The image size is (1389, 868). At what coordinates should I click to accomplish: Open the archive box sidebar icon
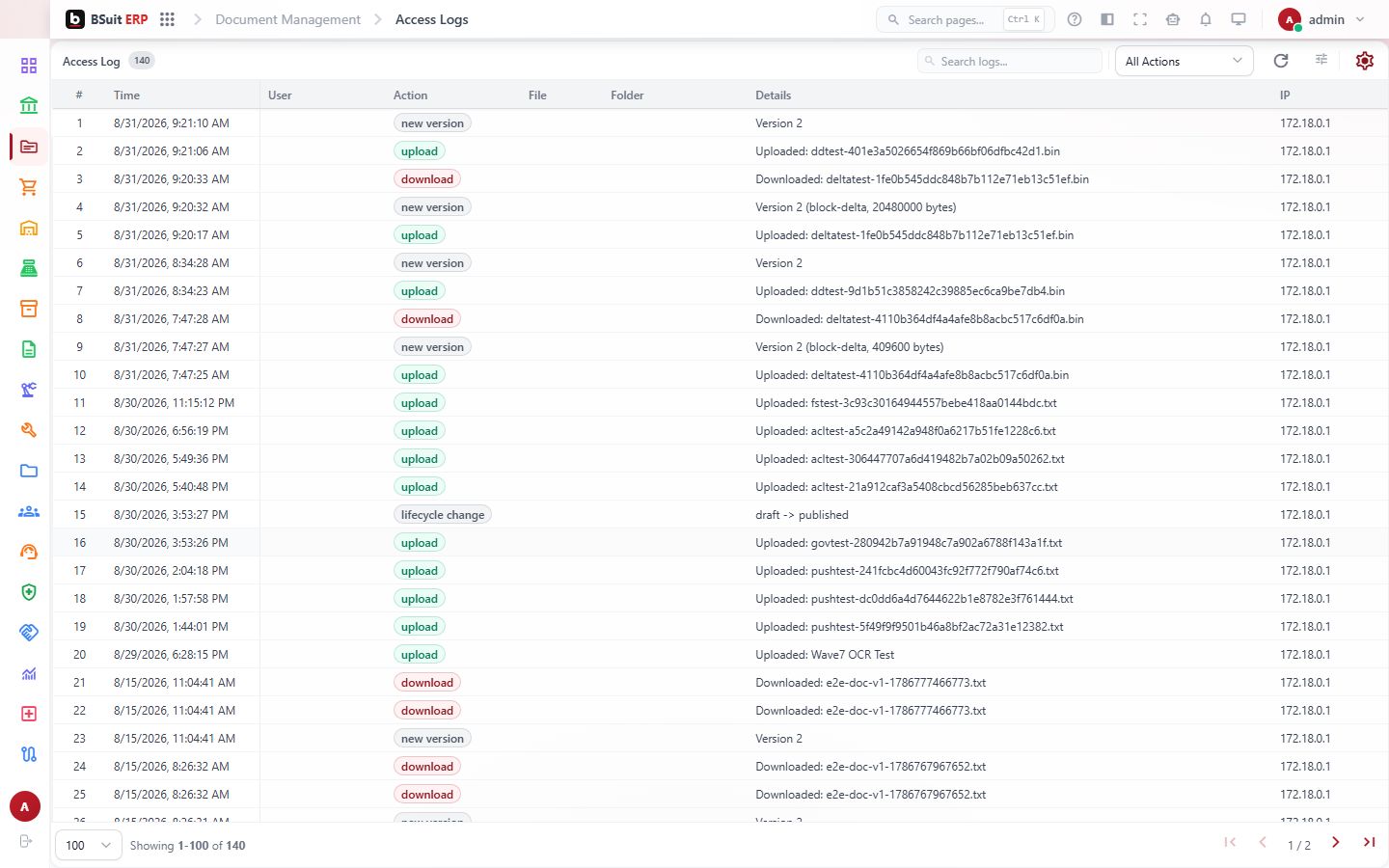pyautogui.click(x=29, y=309)
